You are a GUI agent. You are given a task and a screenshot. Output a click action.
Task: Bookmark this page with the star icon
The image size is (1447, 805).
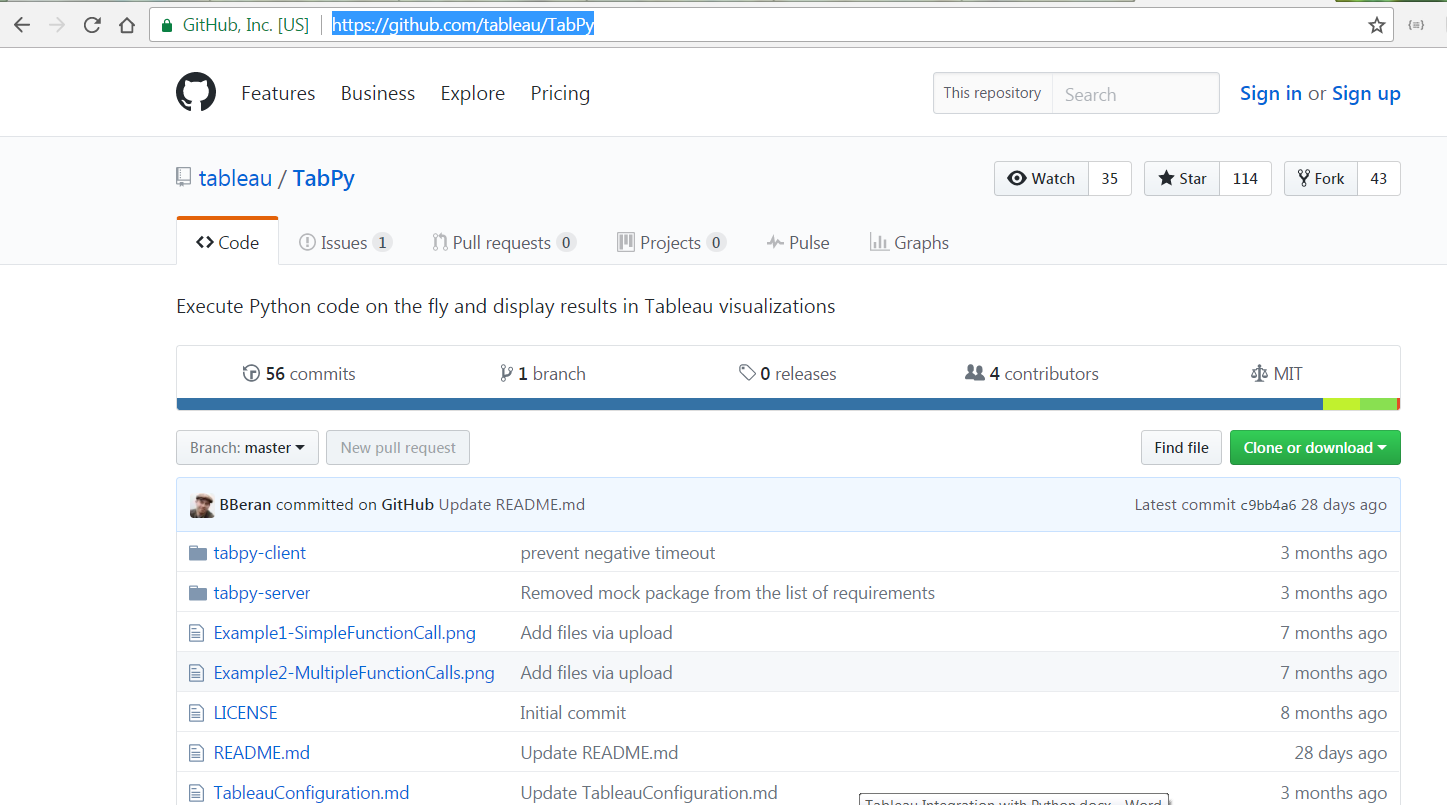tap(1377, 25)
